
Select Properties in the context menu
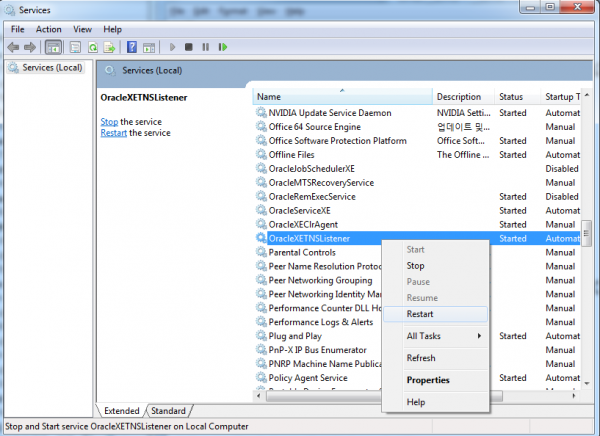click(428, 380)
